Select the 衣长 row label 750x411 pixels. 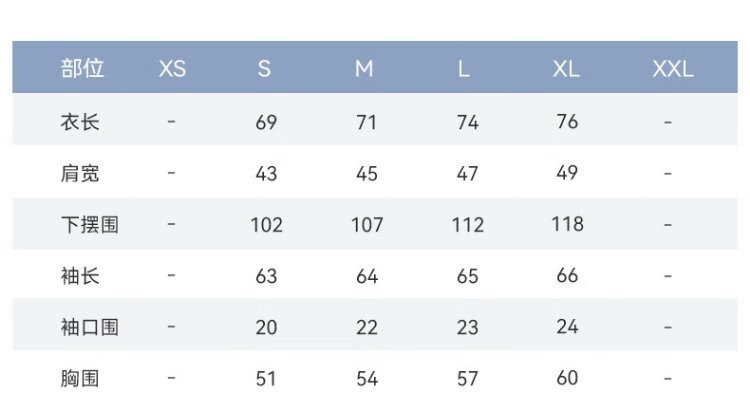pos(80,122)
